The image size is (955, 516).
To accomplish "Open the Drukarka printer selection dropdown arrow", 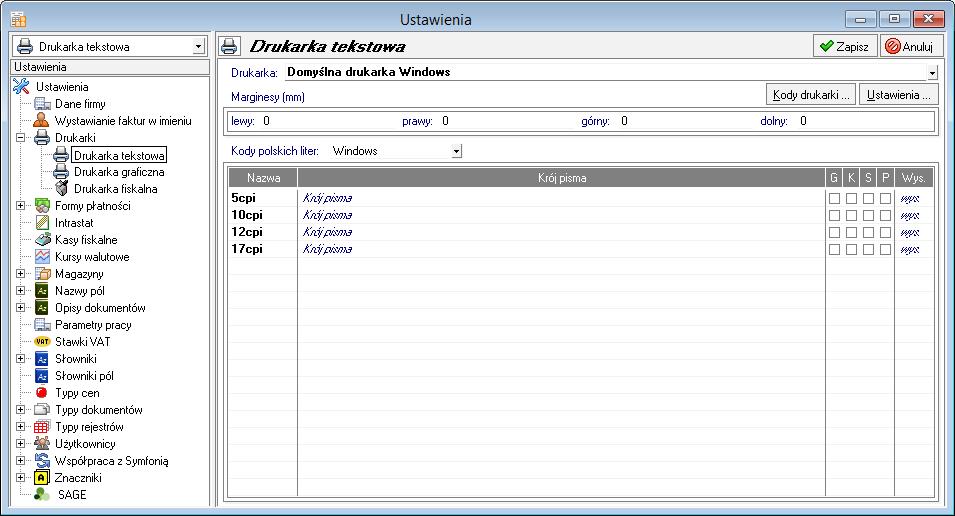I will (x=932, y=72).
